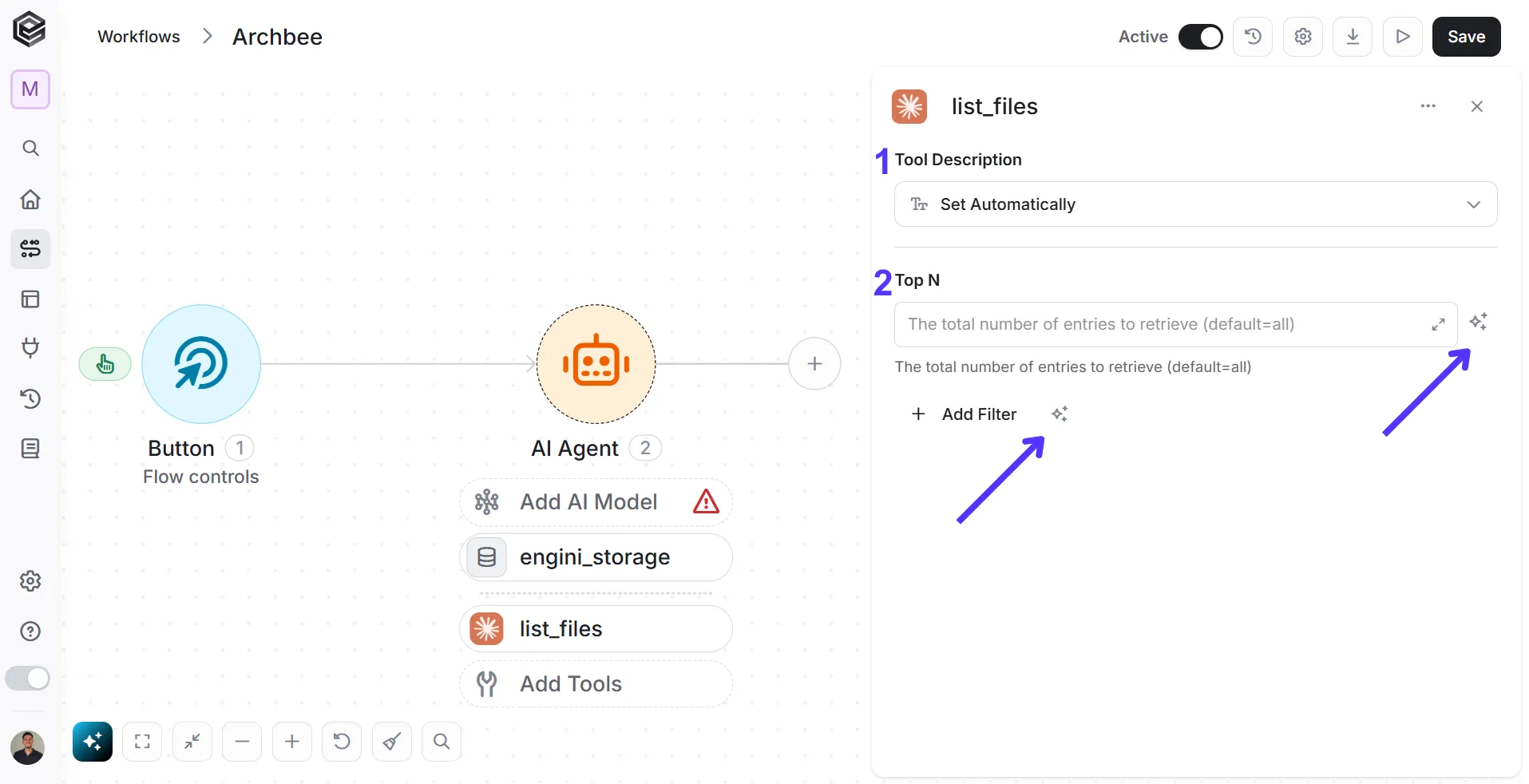Open list_files more options menu
This screenshot has height=784, width=1529.
pyautogui.click(x=1428, y=106)
